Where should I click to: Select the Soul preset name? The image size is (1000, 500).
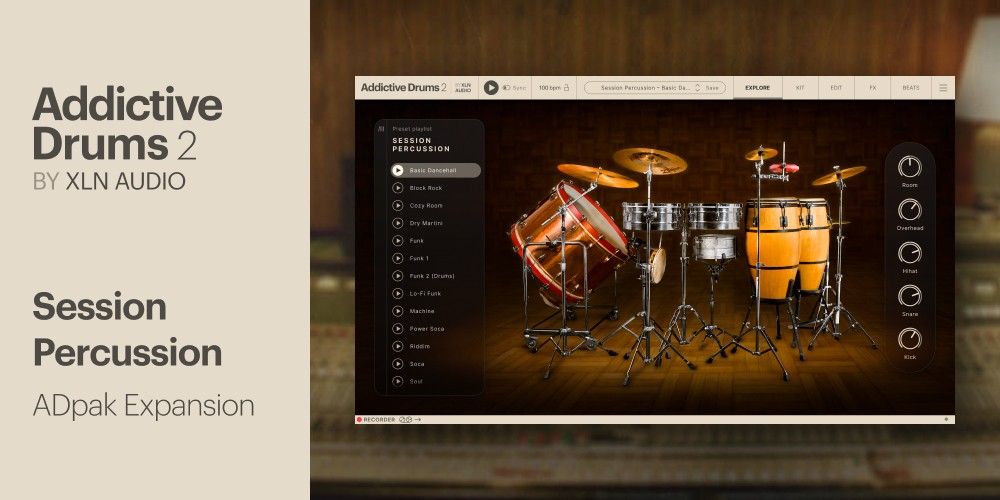pyautogui.click(x=416, y=381)
